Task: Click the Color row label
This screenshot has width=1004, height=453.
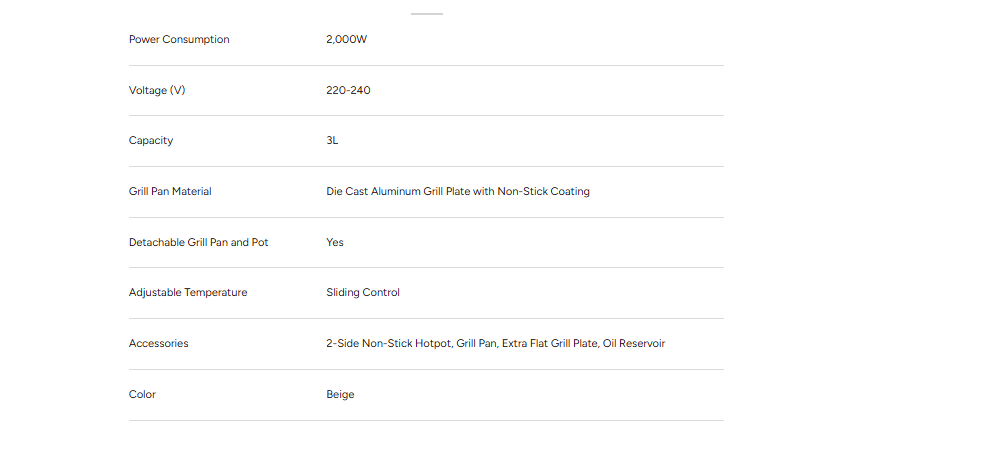Action: click(x=142, y=394)
